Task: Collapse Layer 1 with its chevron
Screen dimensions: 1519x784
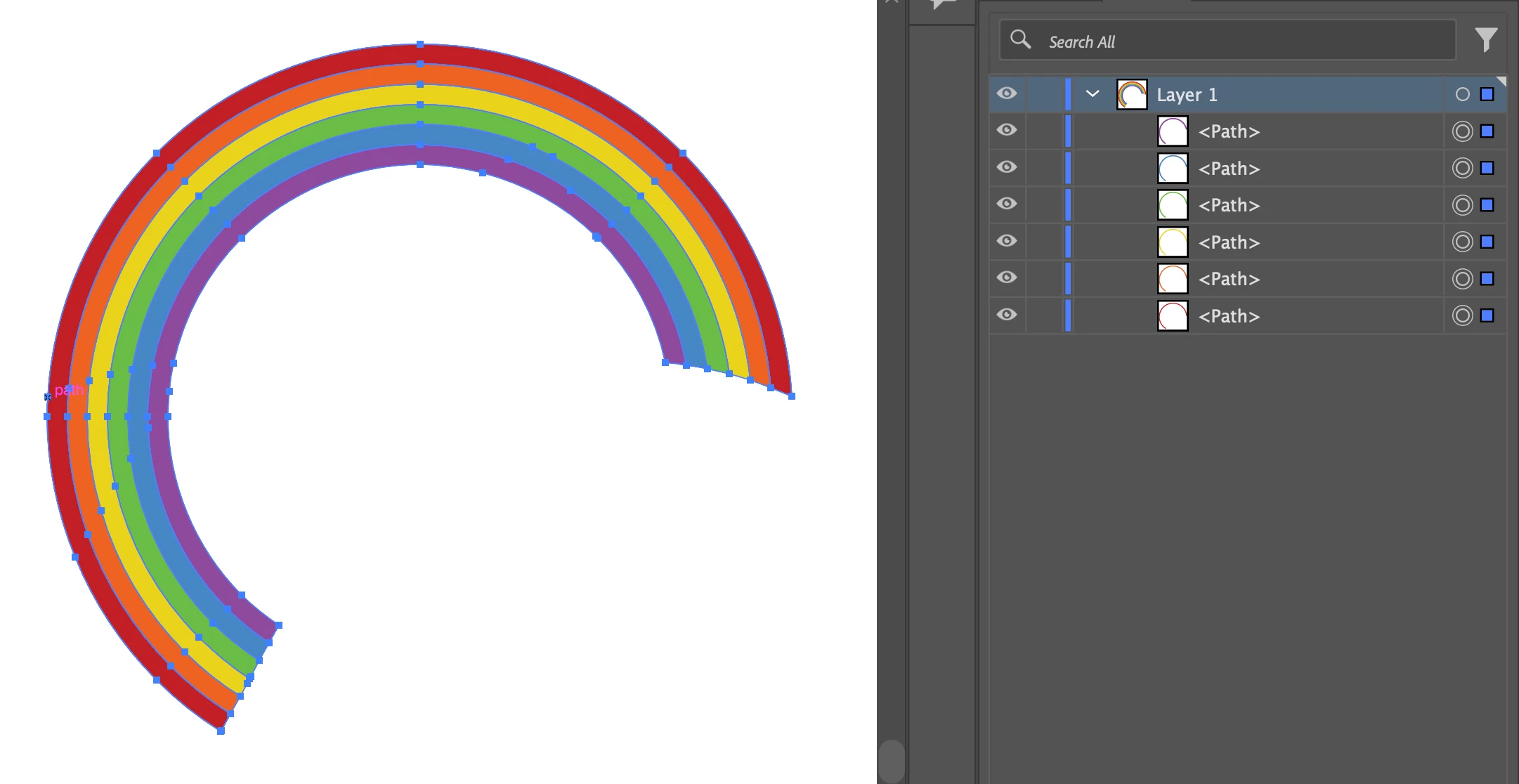Action: pos(1092,93)
